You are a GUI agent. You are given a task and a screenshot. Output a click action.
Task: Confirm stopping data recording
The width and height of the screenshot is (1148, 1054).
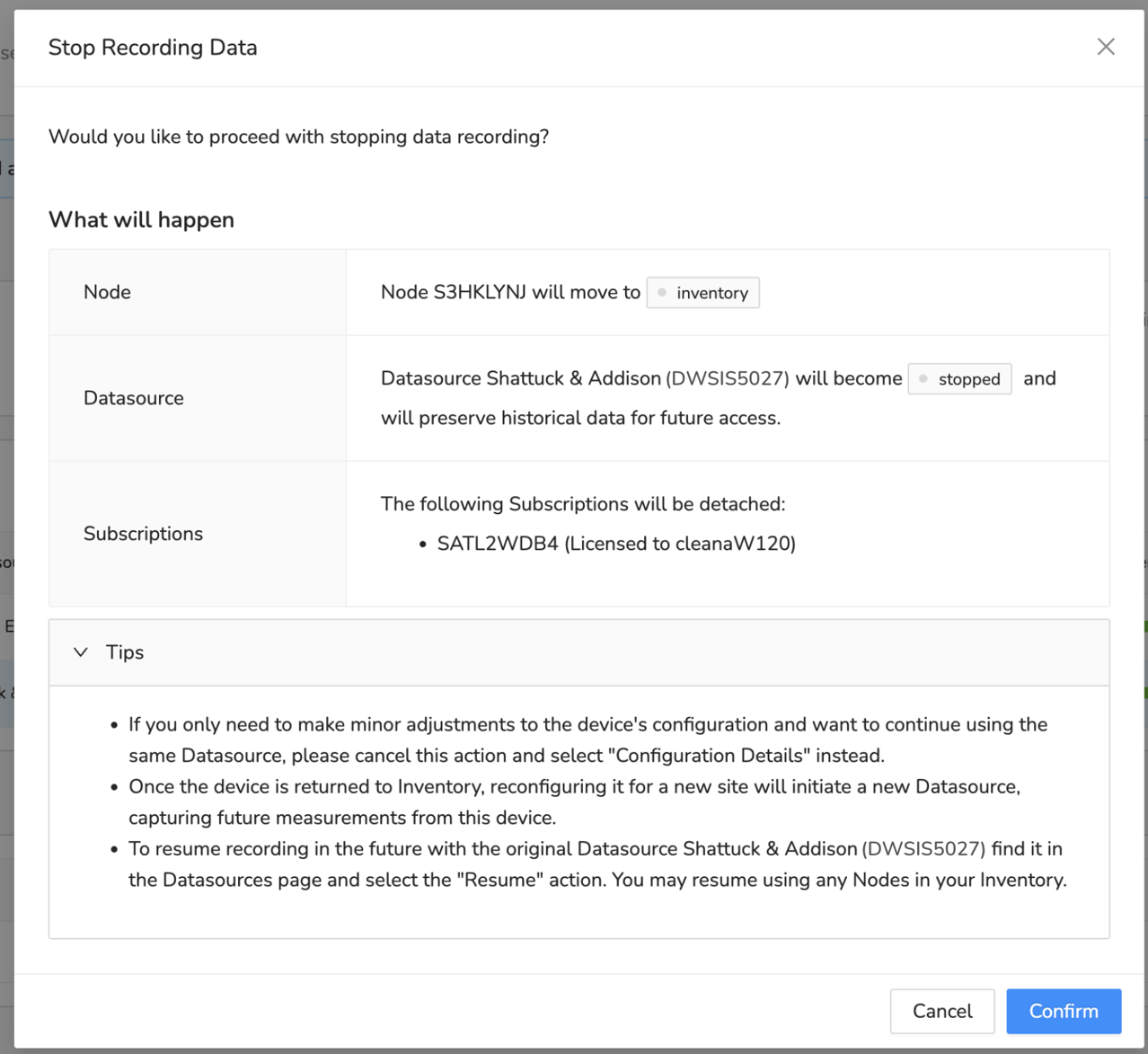click(1063, 1011)
